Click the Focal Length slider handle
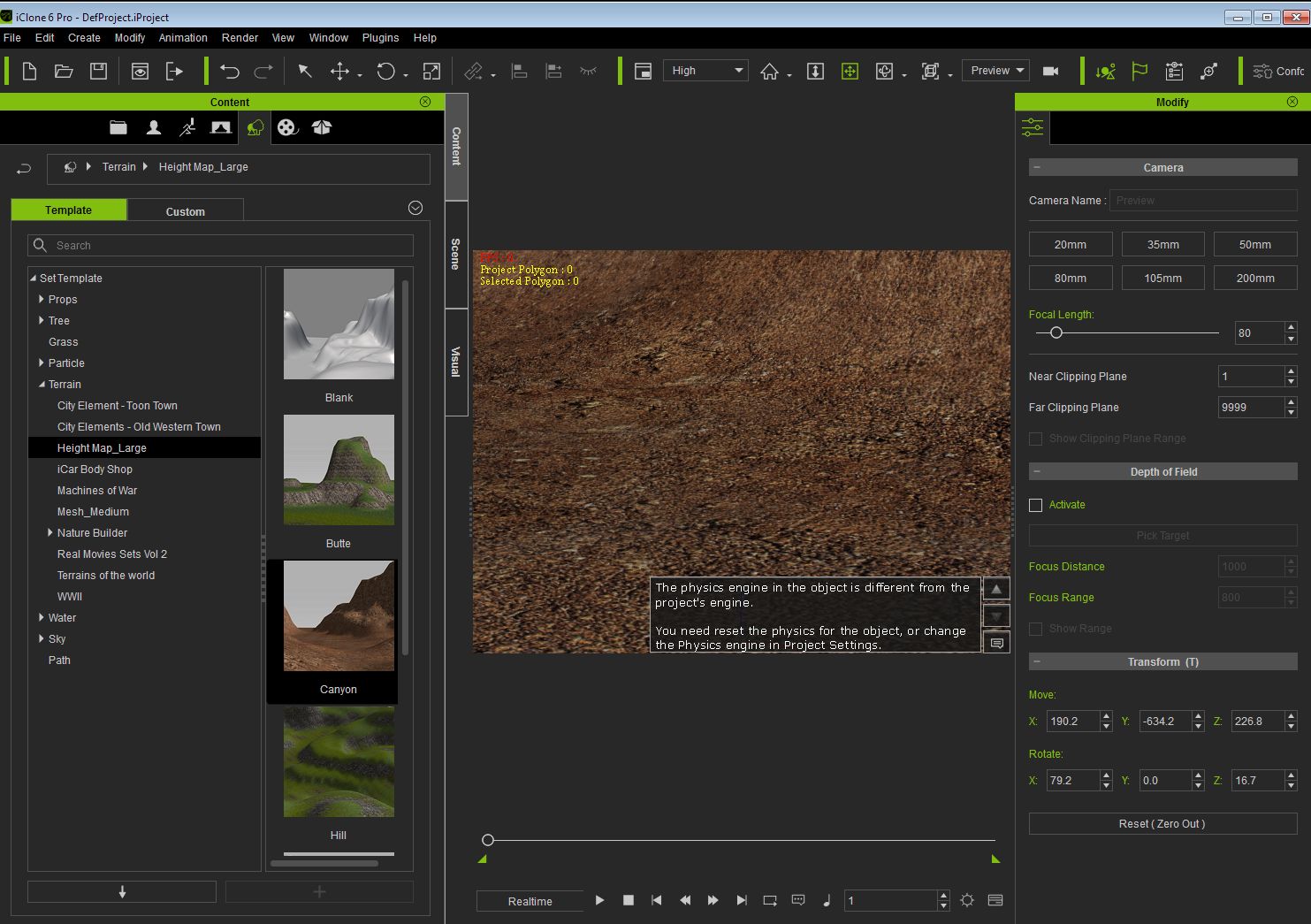The height and width of the screenshot is (924, 1311). point(1056,332)
